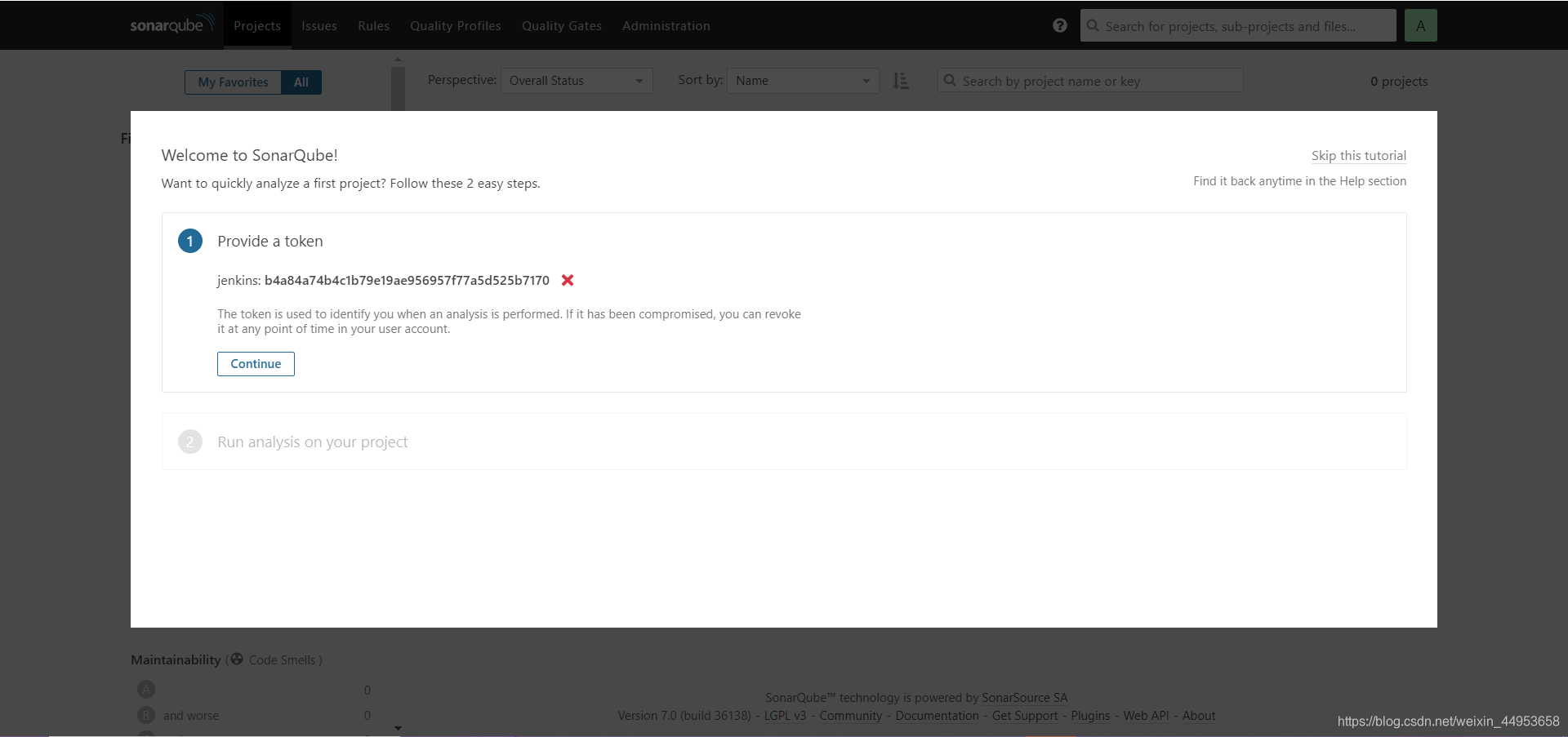Click the Continue button

pos(256,364)
